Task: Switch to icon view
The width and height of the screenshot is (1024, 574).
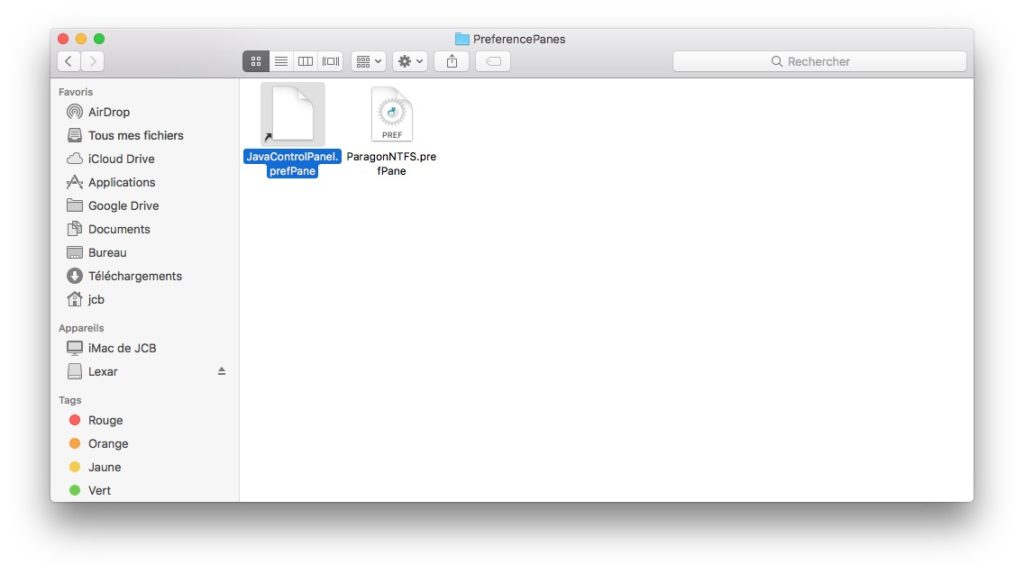Action: (255, 61)
